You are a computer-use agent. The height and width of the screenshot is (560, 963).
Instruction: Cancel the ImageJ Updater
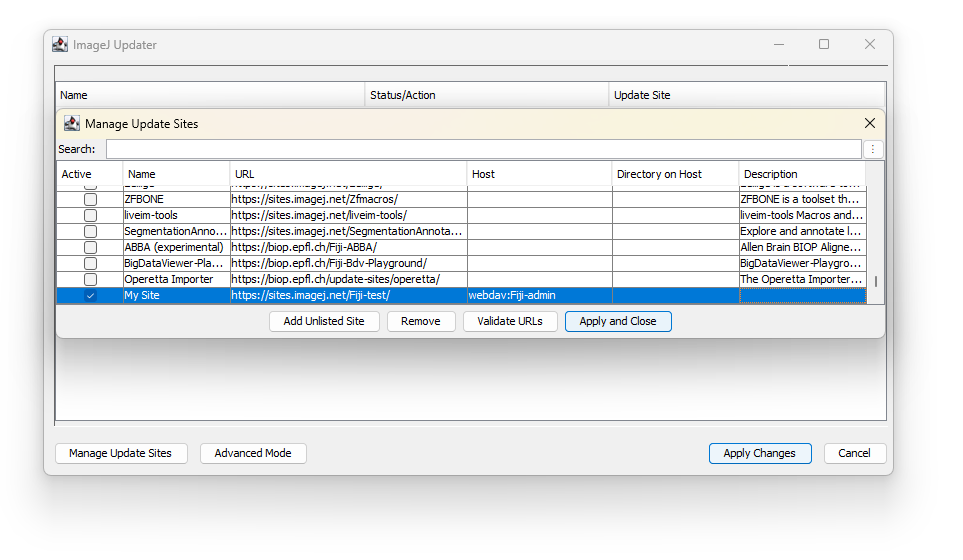[x=855, y=453]
